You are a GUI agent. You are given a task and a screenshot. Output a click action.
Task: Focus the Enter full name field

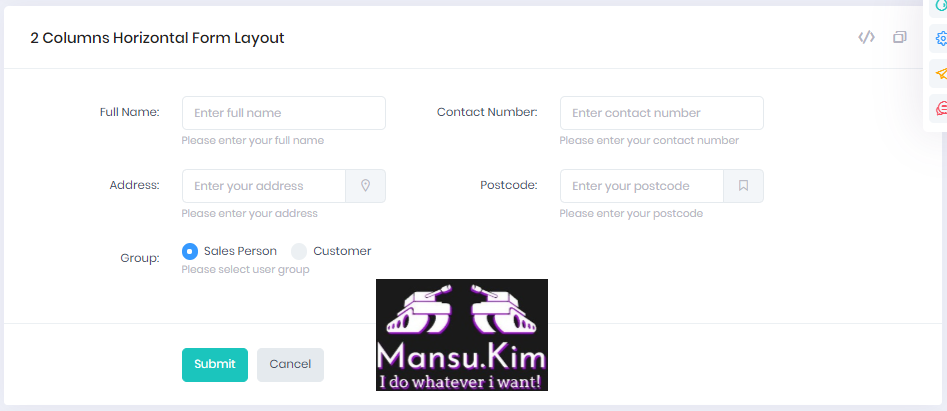283,113
